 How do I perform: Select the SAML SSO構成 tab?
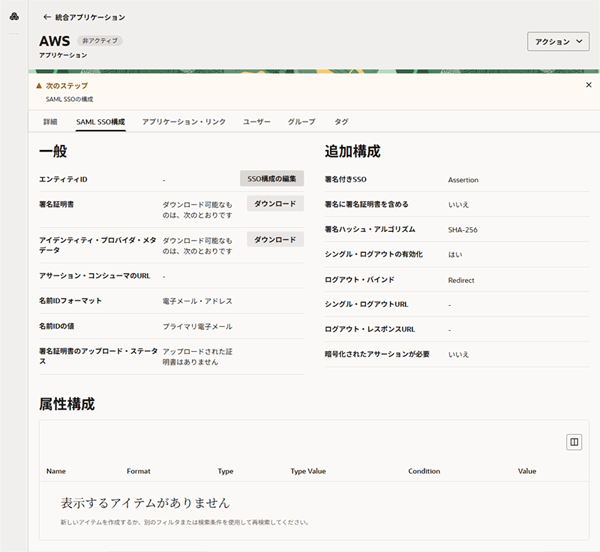coord(101,122)
